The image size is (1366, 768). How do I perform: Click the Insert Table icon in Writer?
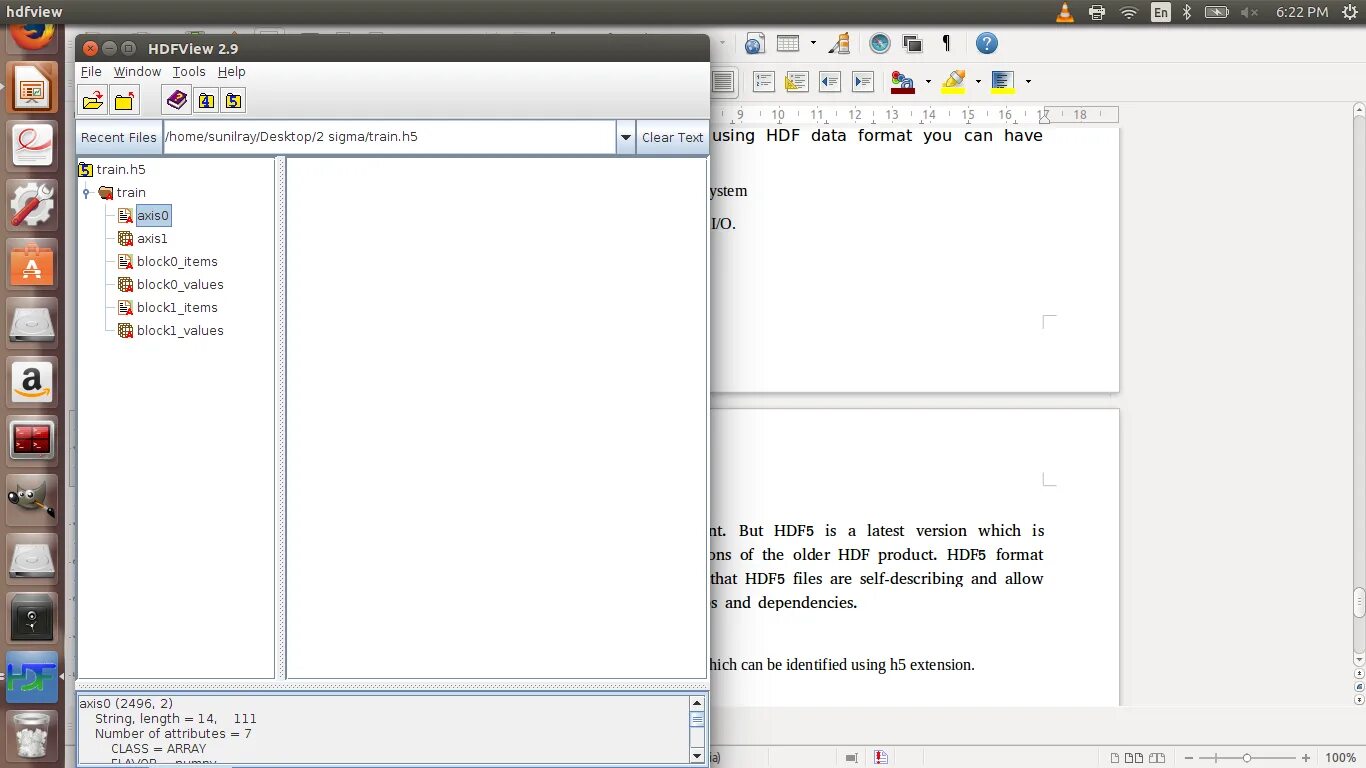[788, 43]
